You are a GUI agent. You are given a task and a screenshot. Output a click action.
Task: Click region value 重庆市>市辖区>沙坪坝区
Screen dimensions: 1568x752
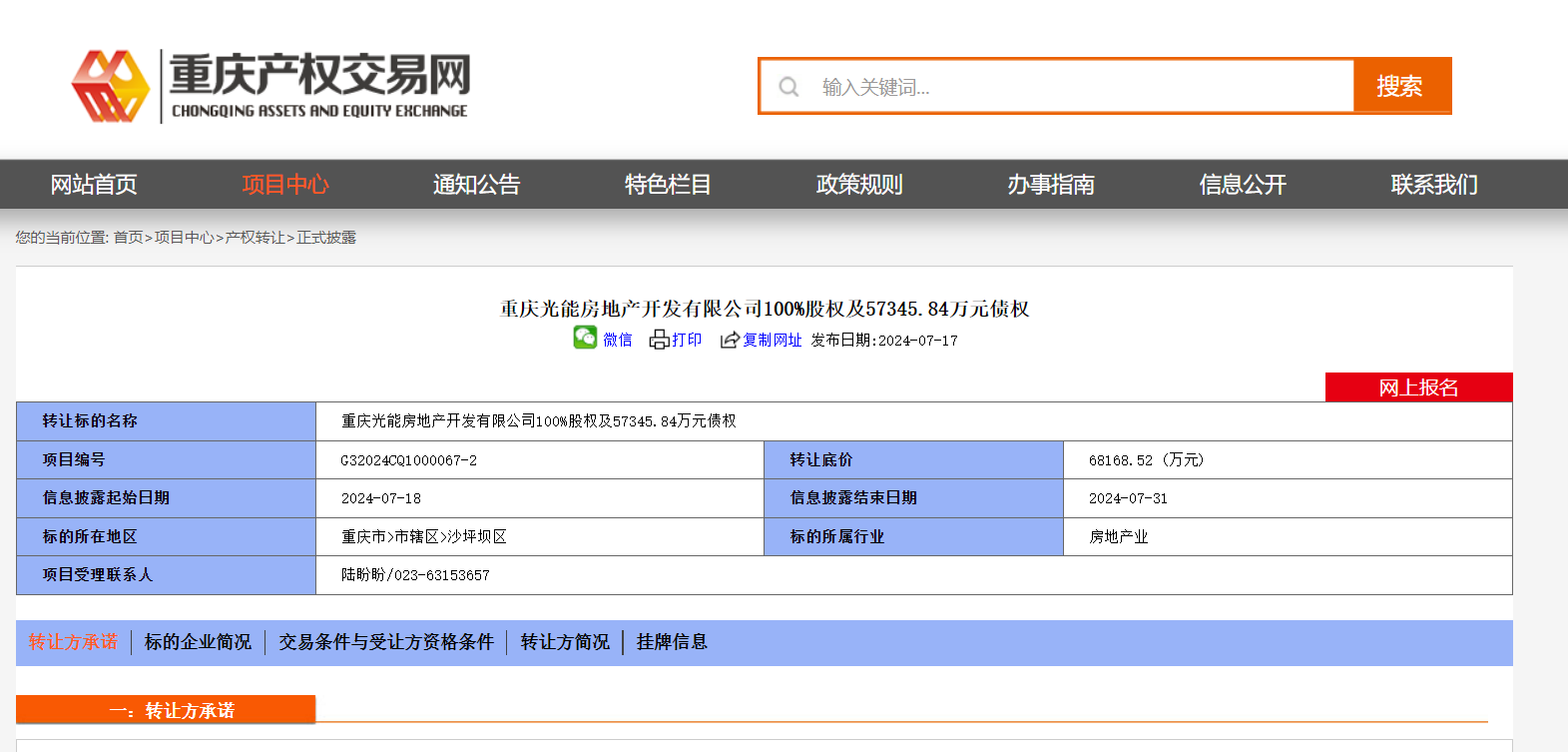pyautogui.click(x=424, y=537)
